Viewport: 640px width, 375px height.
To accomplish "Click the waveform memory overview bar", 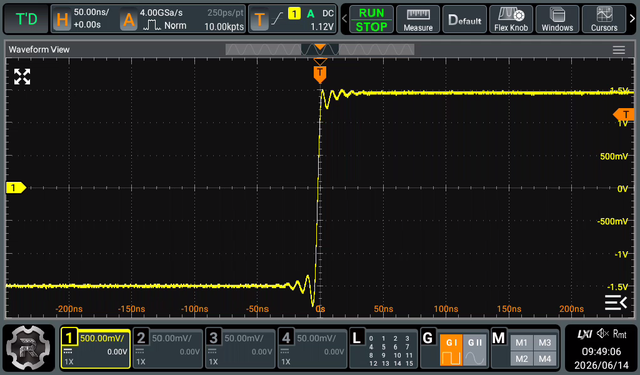I will [320, 49].
